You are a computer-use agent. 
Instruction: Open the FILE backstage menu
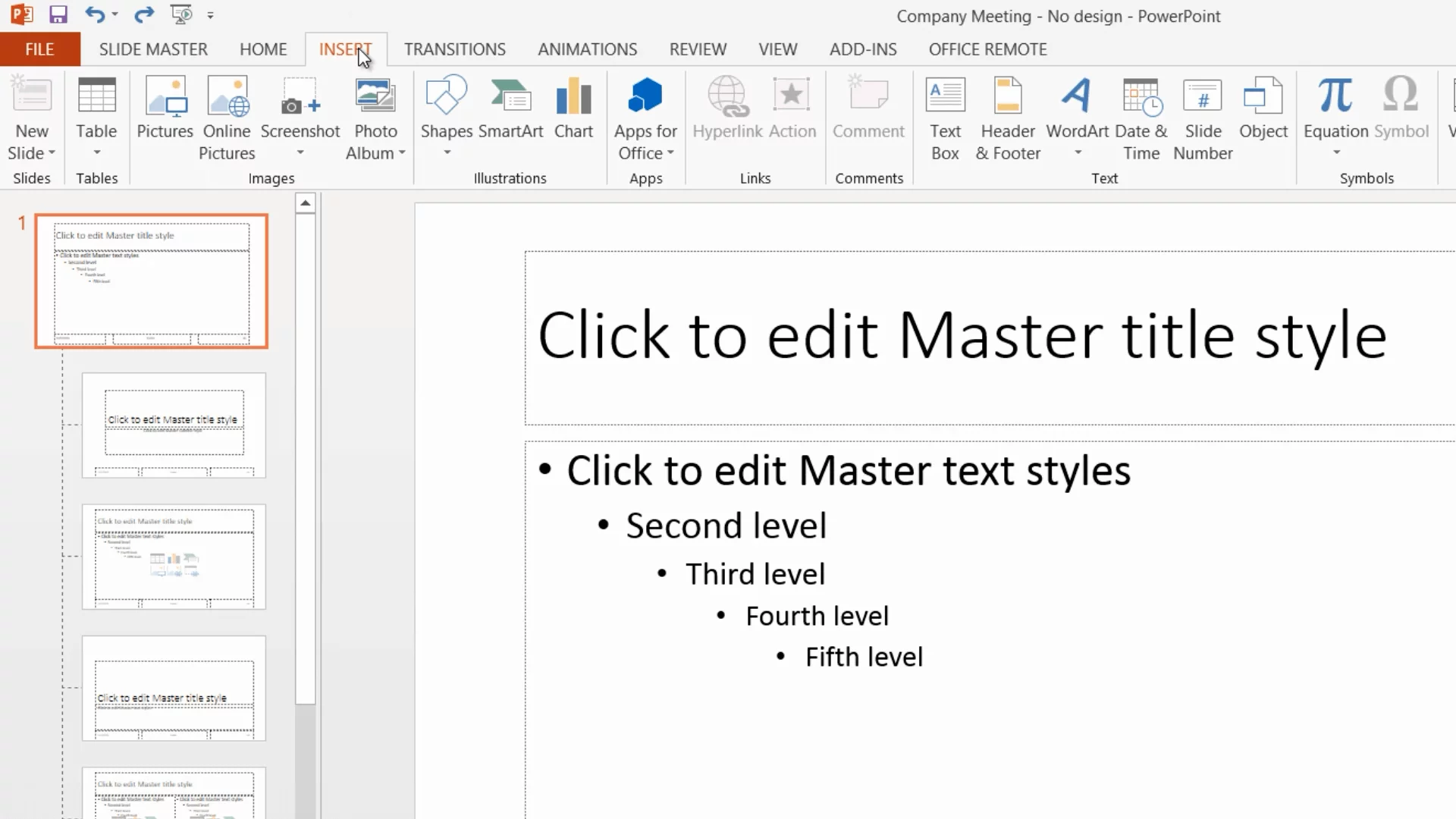pyautogui.click(x=39, y=49)
